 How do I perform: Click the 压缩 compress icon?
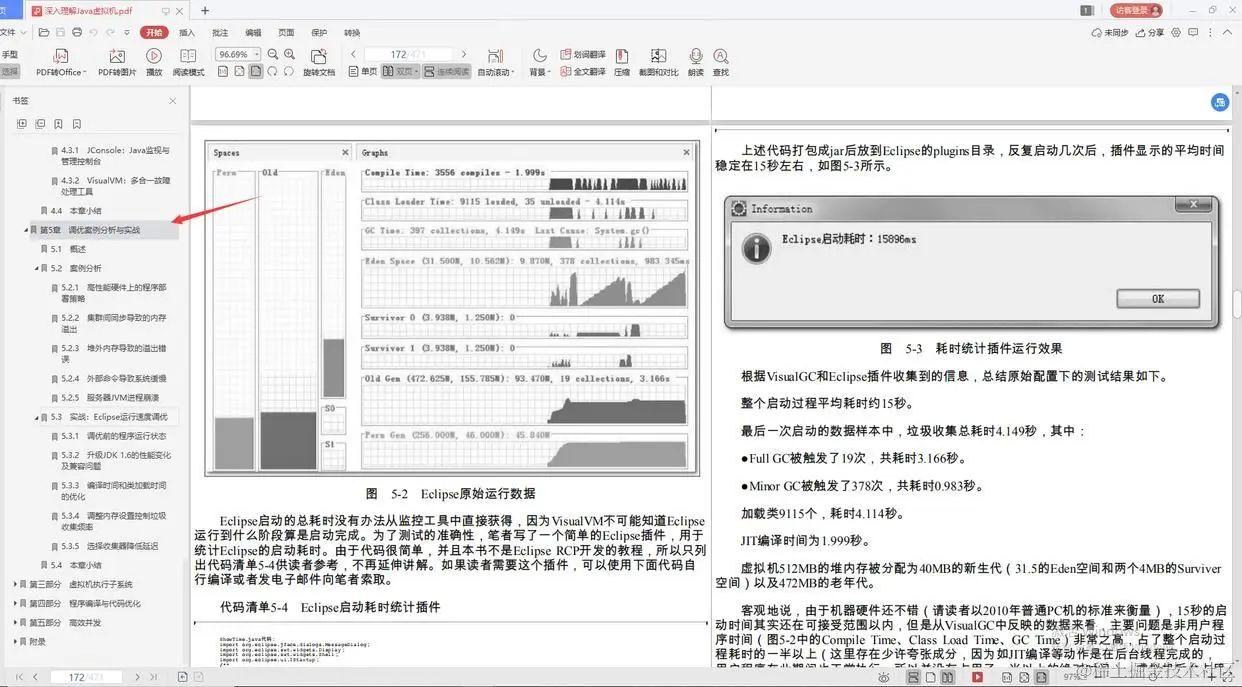coord(622,57)
